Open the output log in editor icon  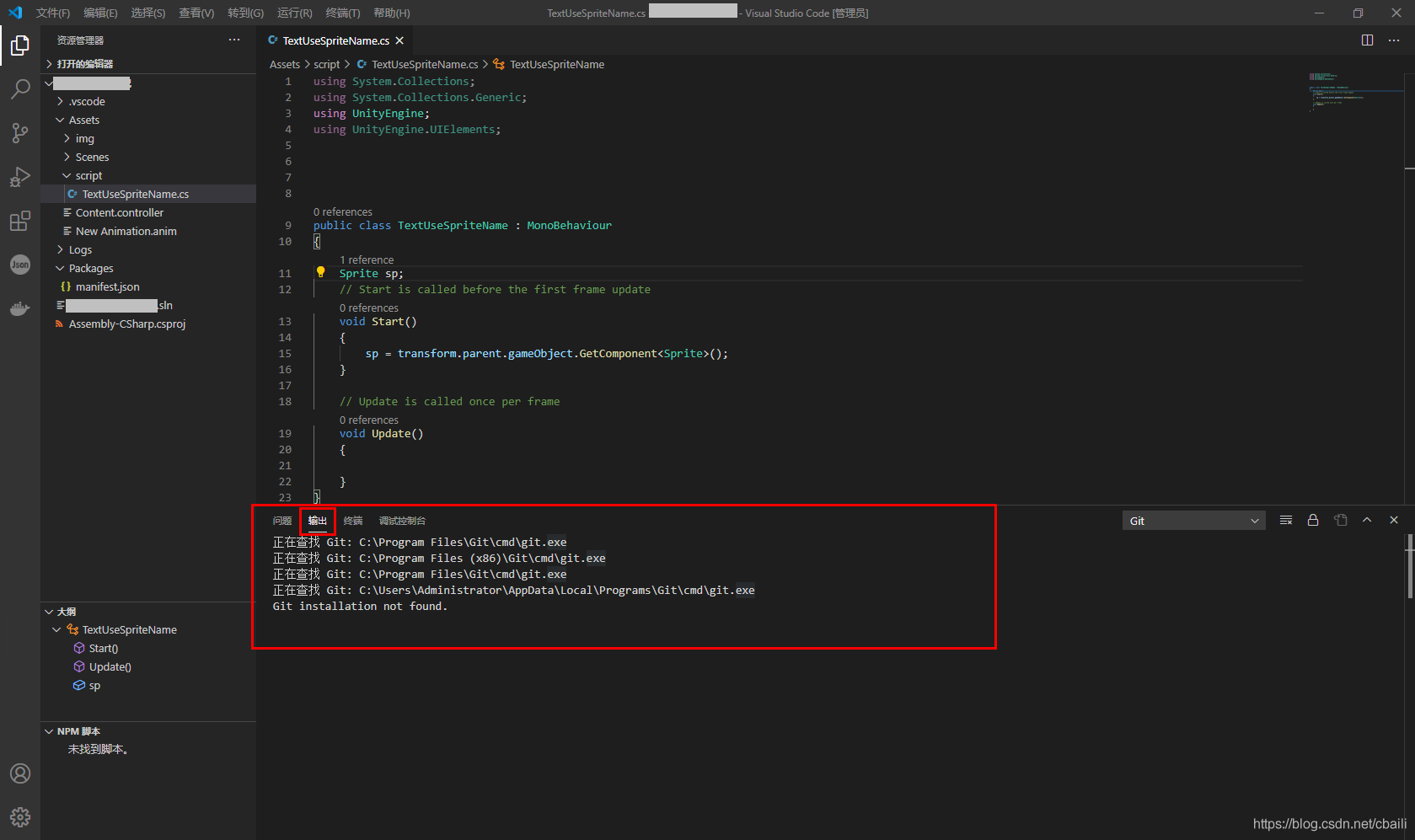pos(1340,521)
